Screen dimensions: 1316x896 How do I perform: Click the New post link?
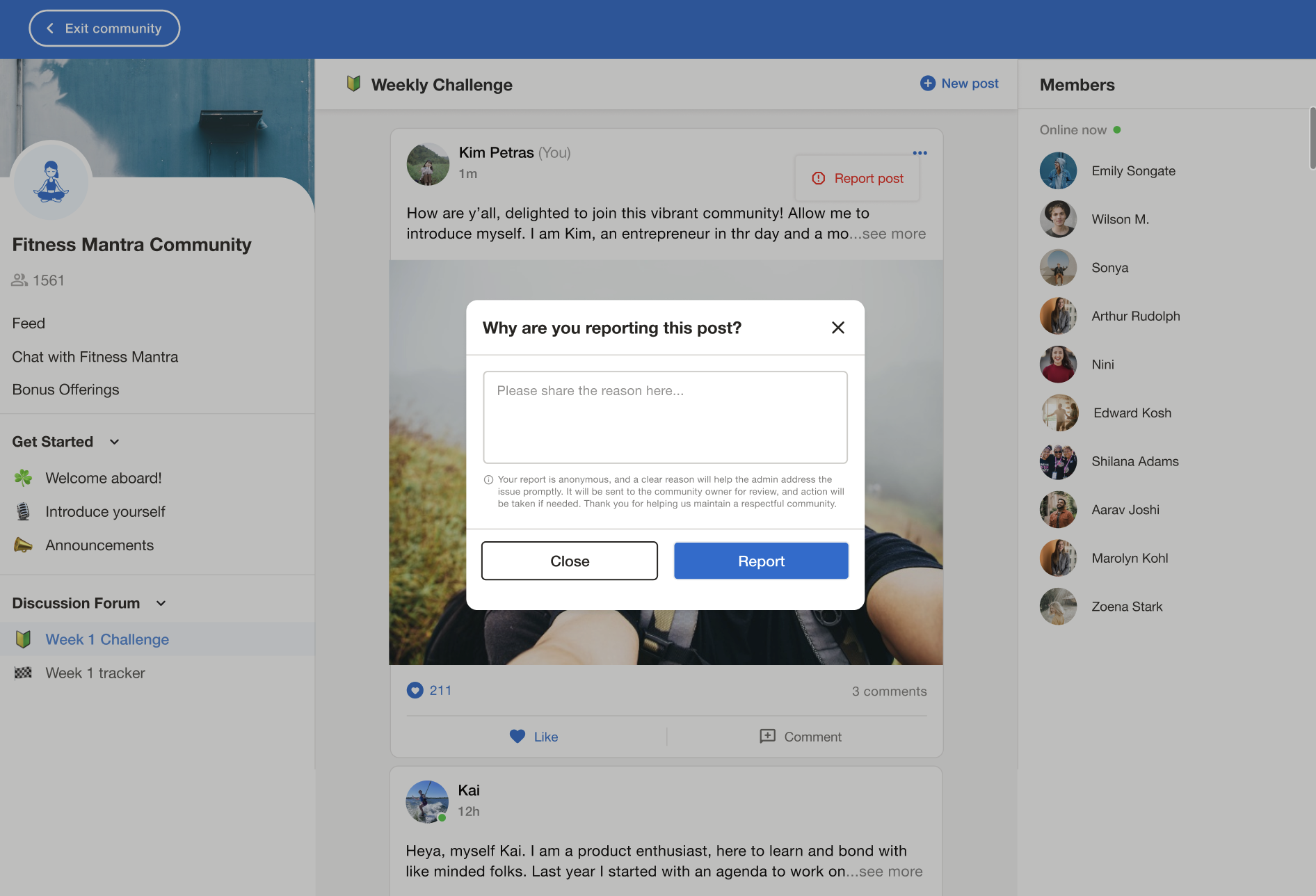tap(959, 83)
